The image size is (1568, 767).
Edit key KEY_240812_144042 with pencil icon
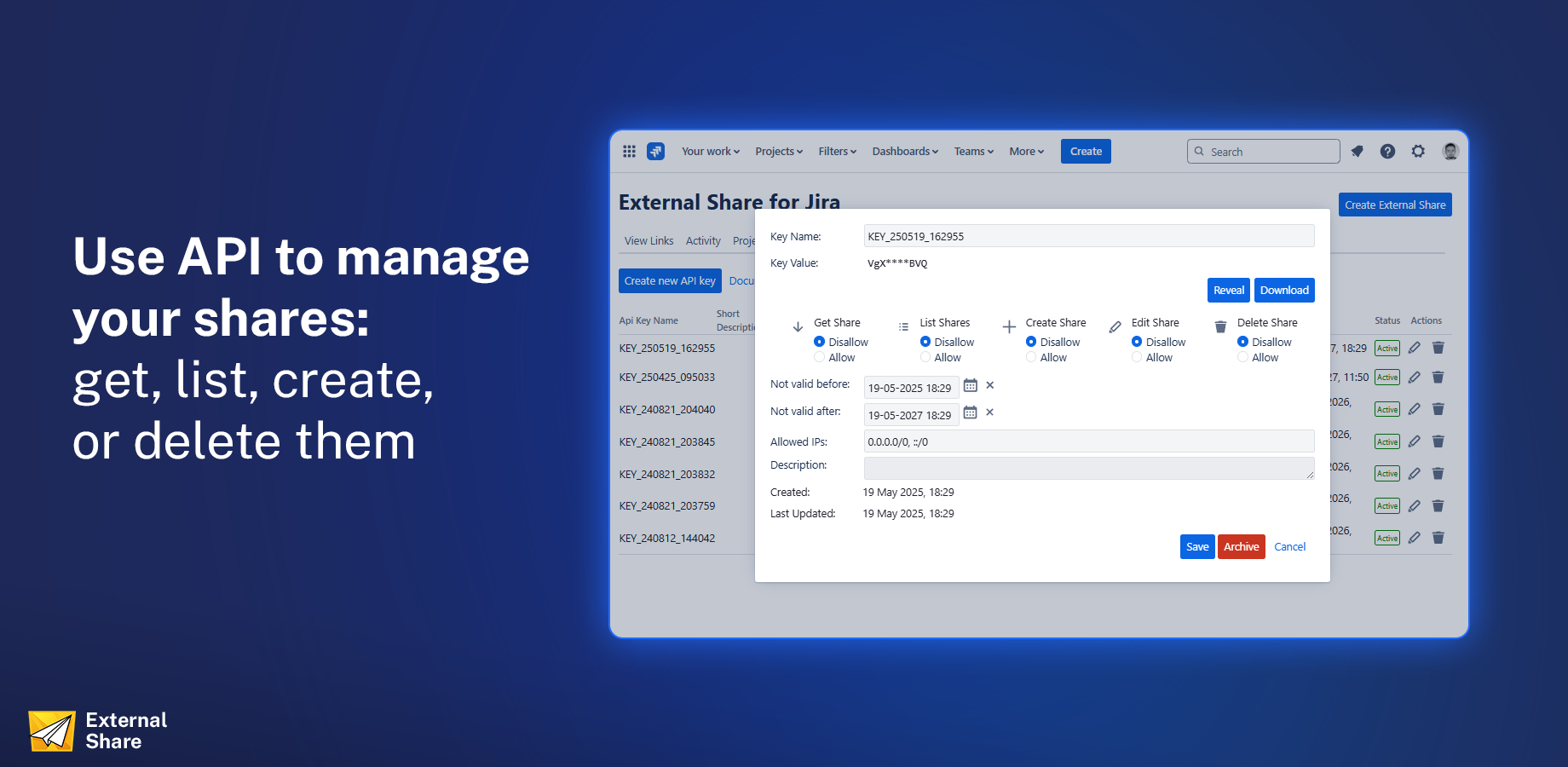tap(1415, 538)
